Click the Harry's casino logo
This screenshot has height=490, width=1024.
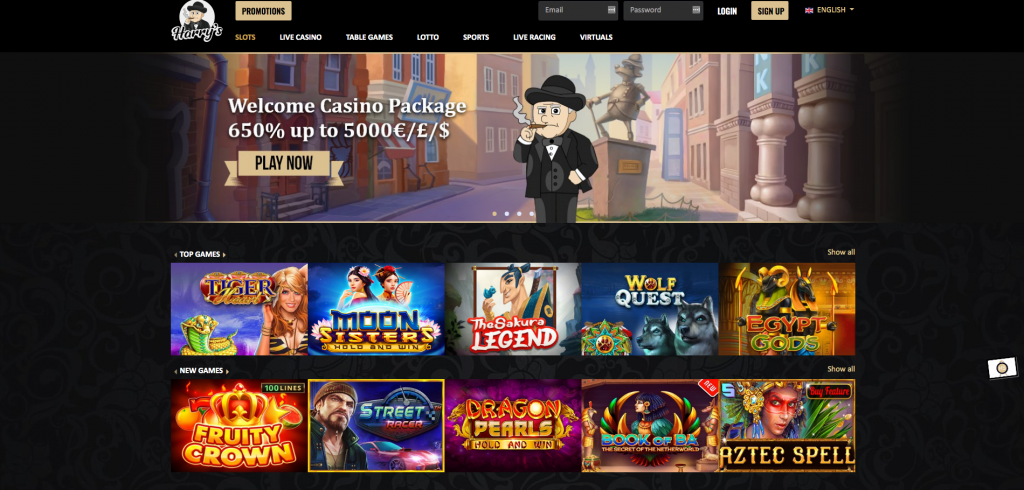pyautogui.click(x=197, y=22)
